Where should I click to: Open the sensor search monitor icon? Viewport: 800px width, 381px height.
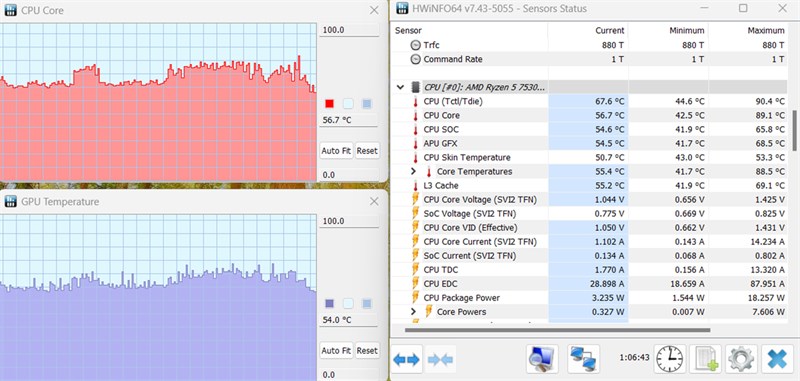point(542,359)
